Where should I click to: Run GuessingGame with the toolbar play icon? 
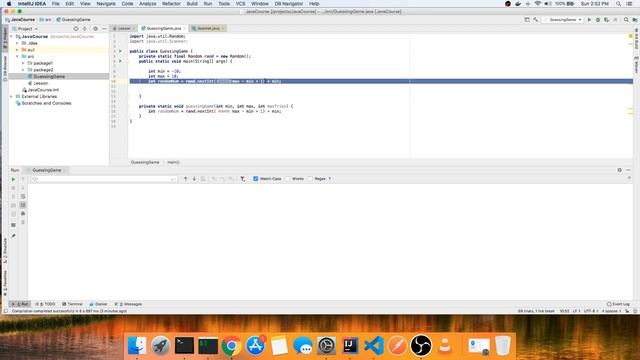click(589, 20)
